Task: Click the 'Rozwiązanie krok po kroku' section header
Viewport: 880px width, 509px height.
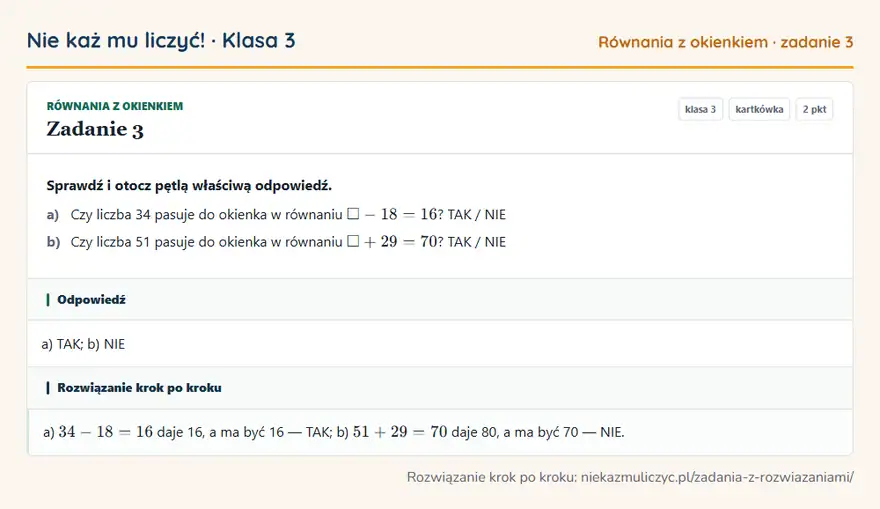Action: (440, 388)
